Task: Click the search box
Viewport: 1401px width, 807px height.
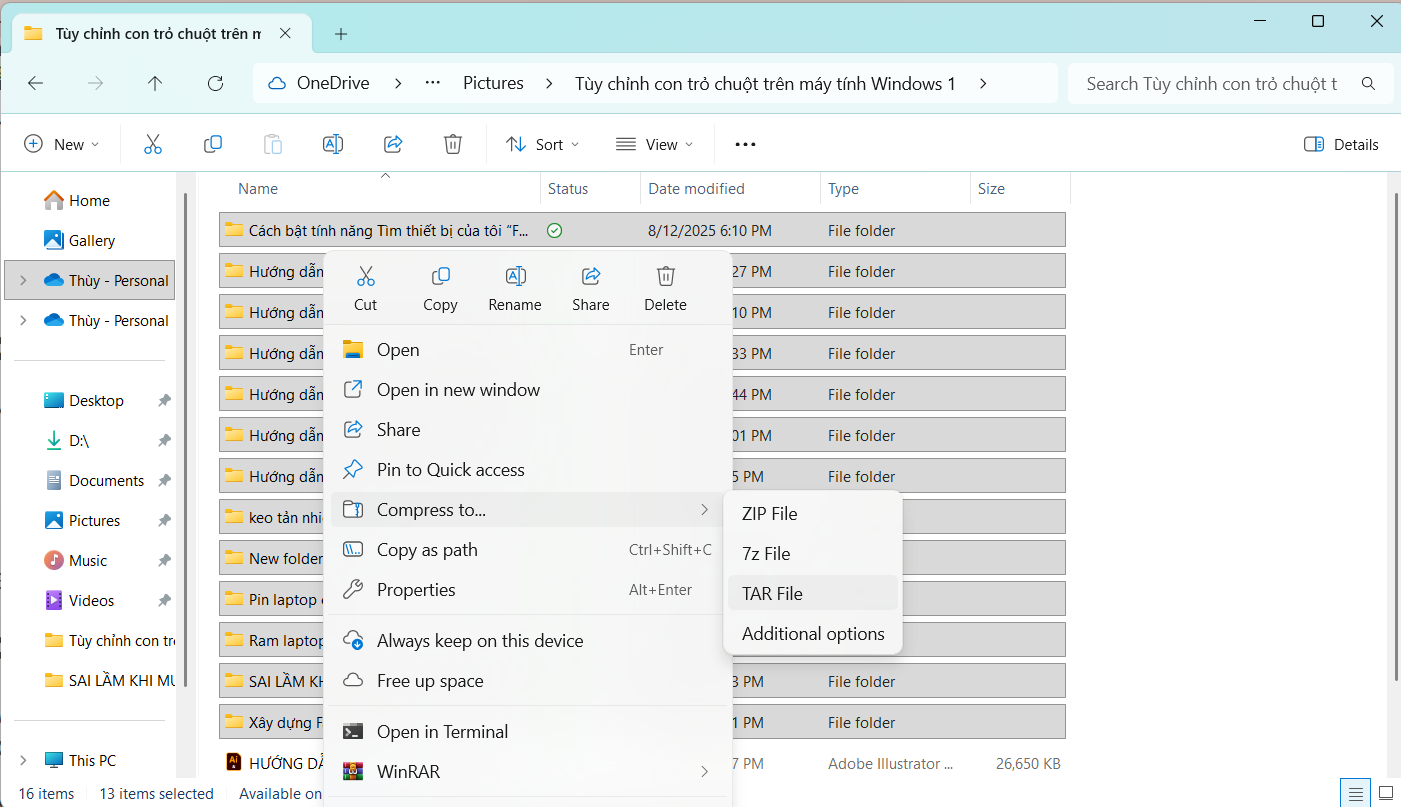Action: click(1215, 84)
